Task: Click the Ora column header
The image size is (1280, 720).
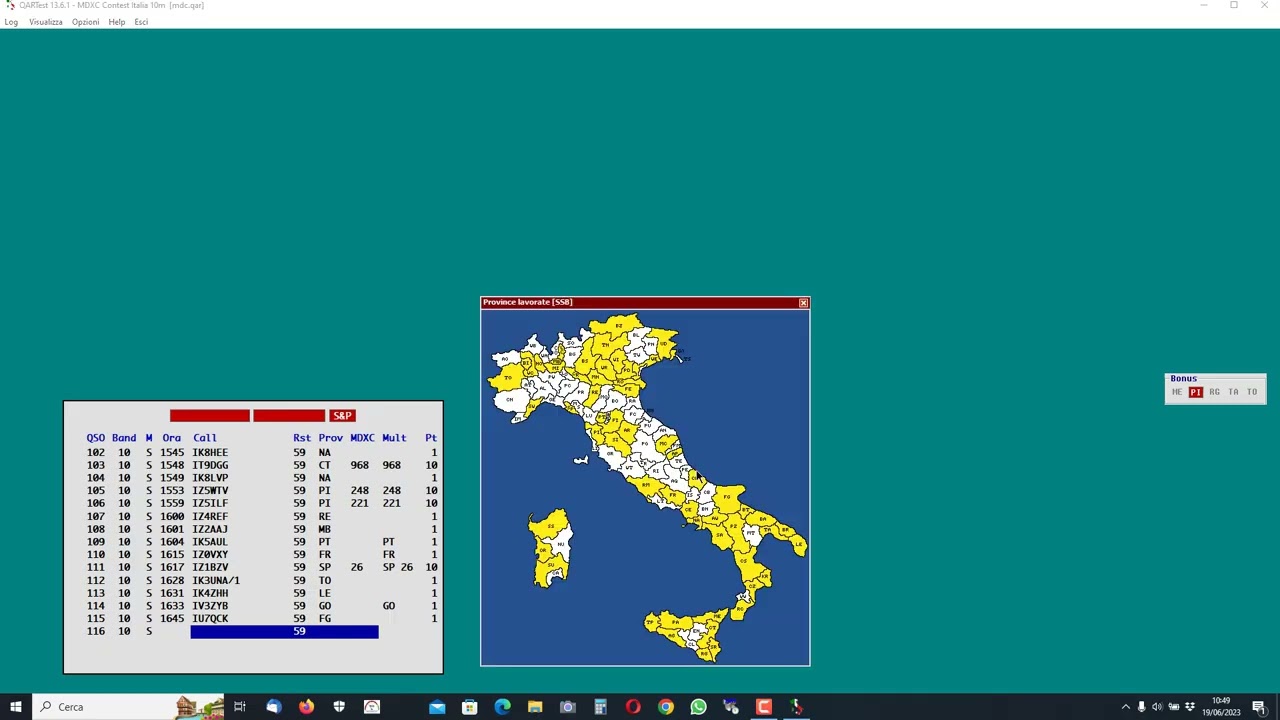Action: (x=172, y=438)
